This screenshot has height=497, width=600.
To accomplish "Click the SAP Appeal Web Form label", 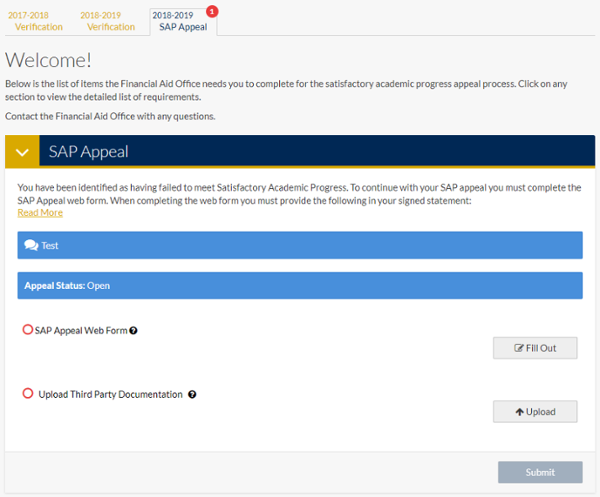I will click(x=81, y=331).
